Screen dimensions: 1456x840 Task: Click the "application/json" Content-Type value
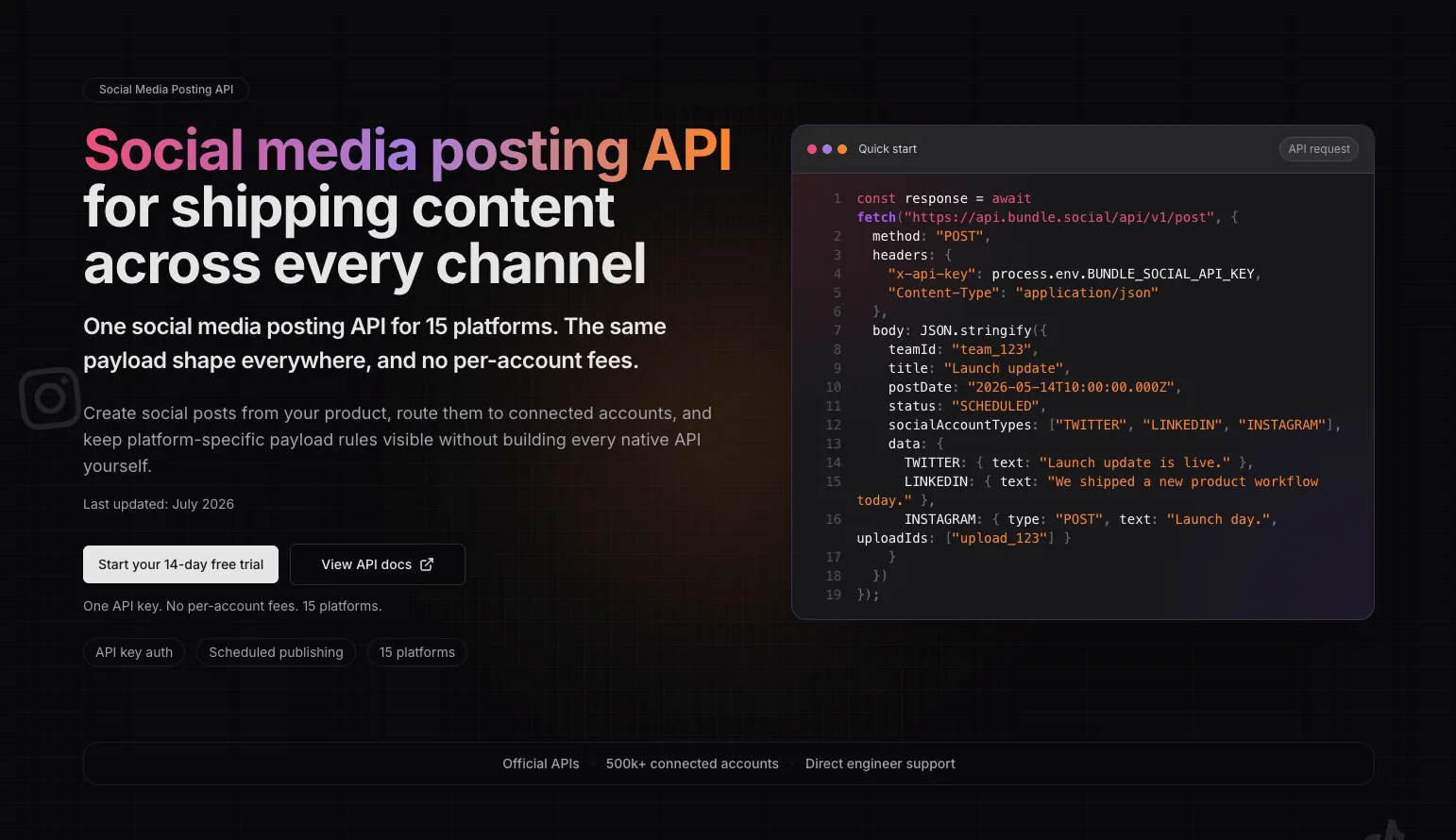pyautogui.click(x=1087, y=293)
